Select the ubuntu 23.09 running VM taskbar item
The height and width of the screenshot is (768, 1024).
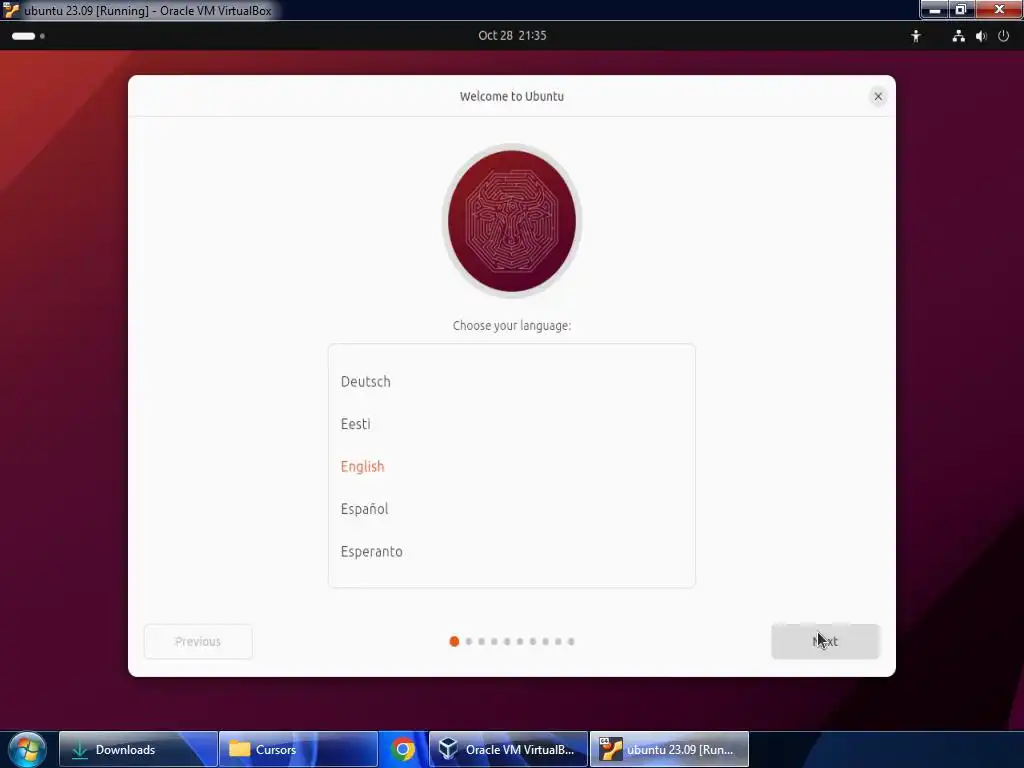pyautogui.click(x=669, y=750)
